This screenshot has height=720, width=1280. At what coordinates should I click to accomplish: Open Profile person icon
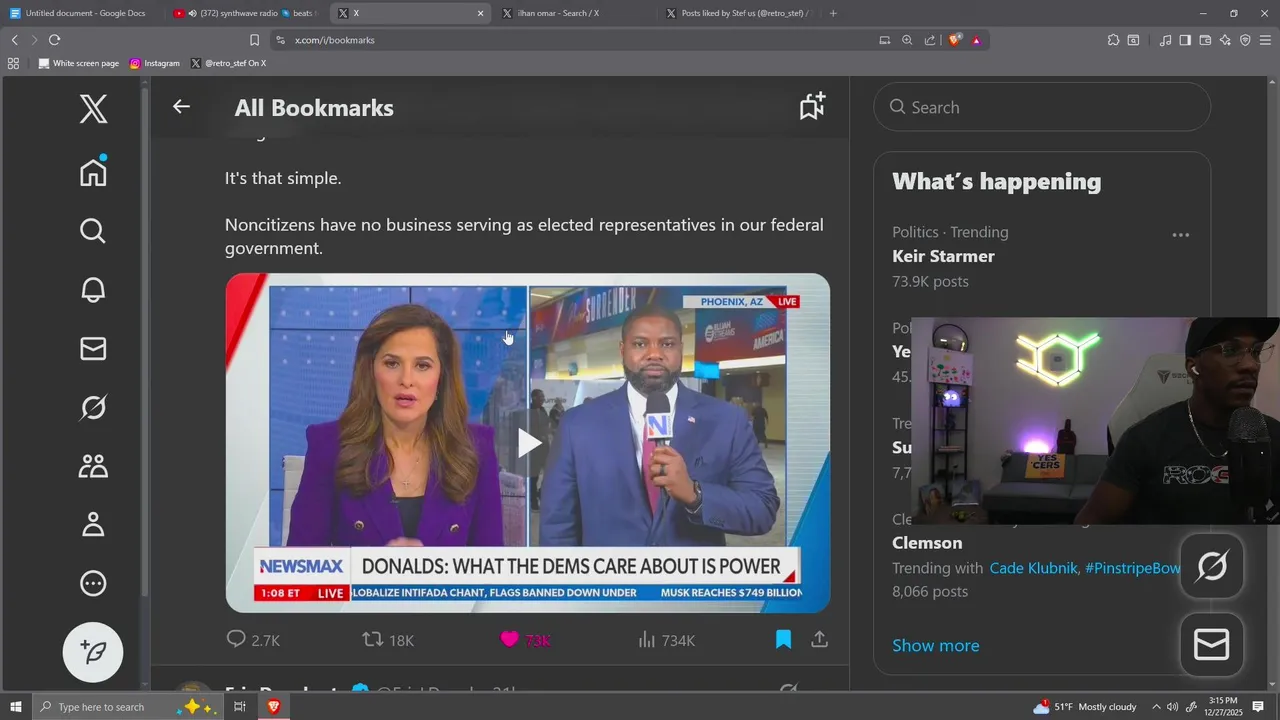[93, 524]
